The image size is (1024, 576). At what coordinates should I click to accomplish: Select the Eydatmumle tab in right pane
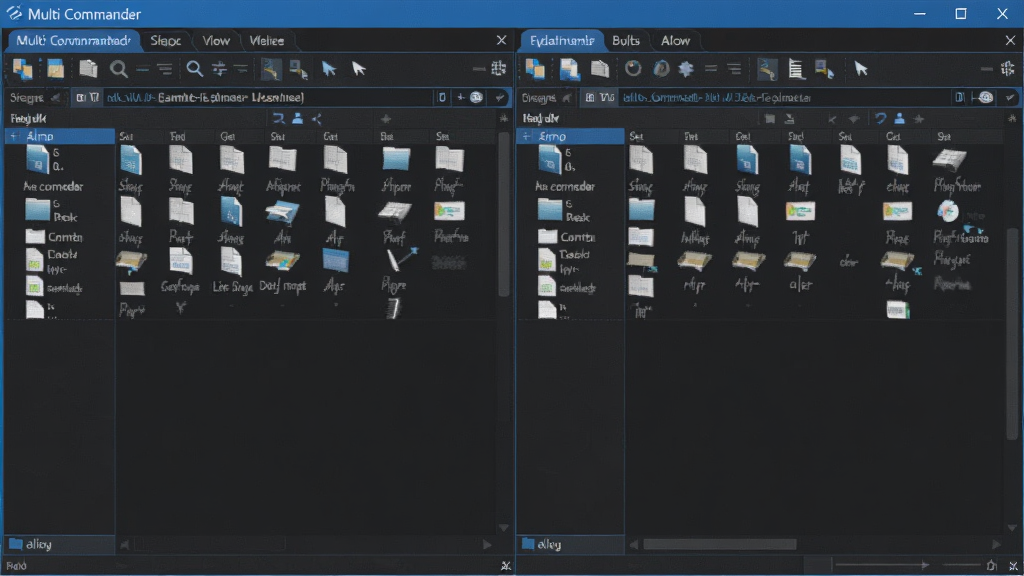pos(562,40)
